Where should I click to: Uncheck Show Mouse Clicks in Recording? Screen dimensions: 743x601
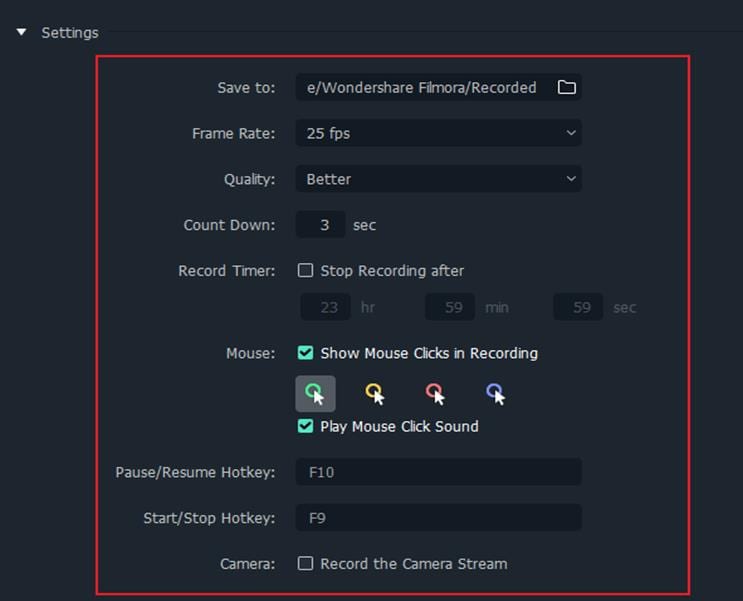pyautogui.click(x=305, y=353)
